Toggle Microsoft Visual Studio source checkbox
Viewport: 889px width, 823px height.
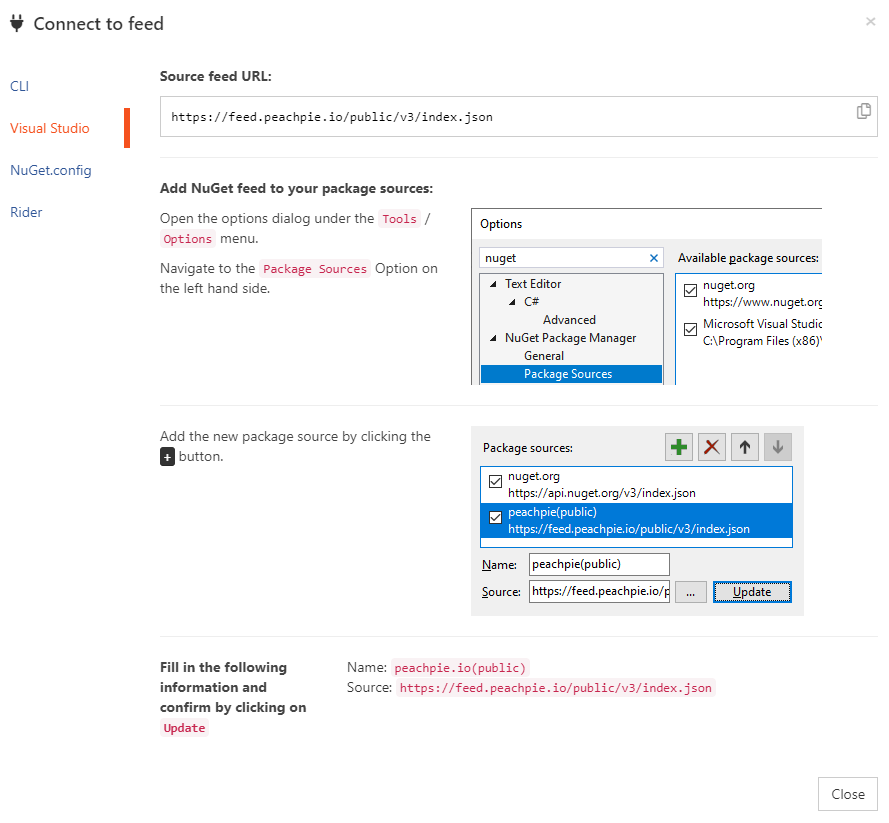click(690, 329)
